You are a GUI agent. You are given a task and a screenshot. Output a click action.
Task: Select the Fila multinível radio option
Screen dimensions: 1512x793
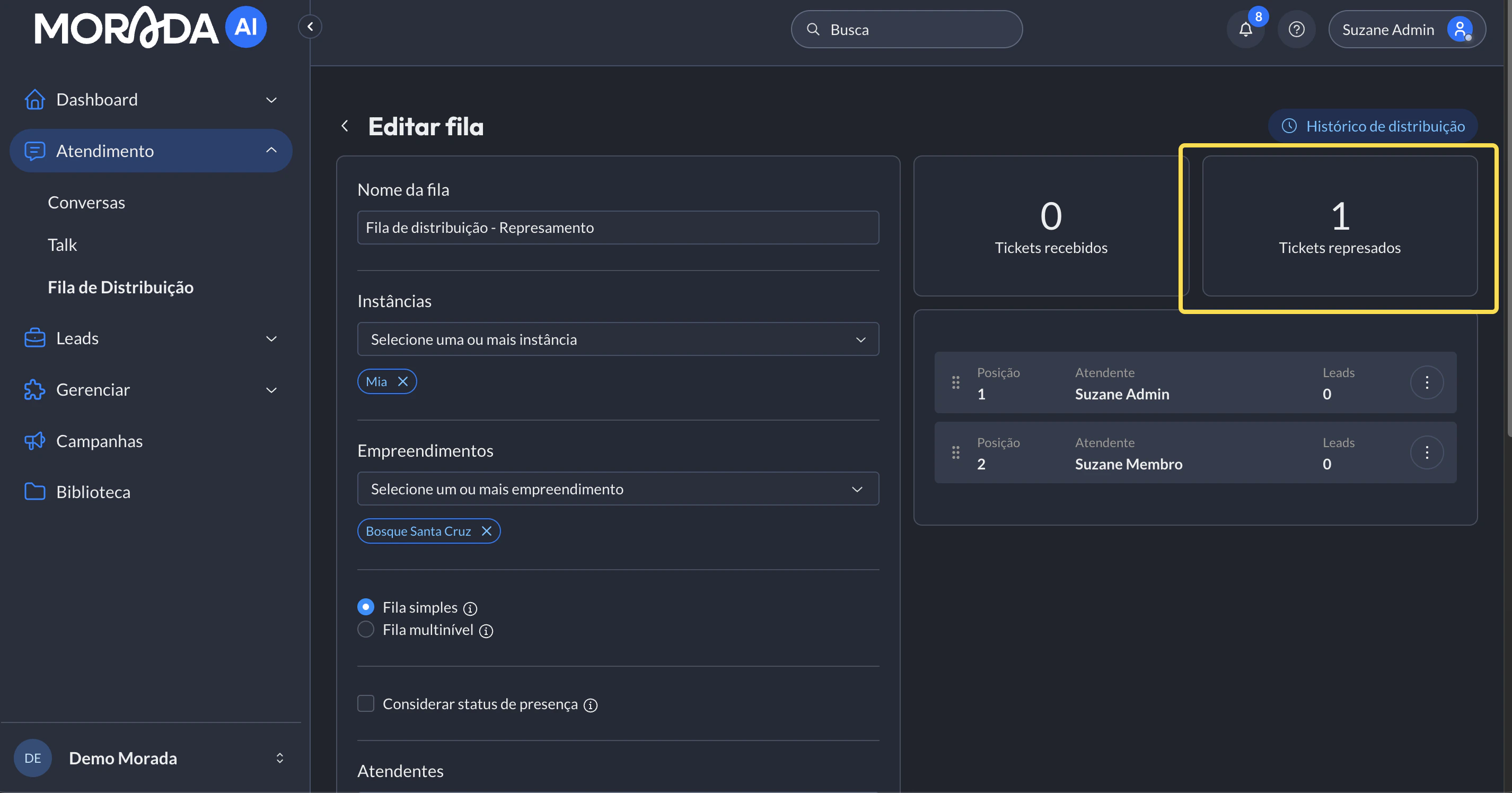pyautogui.click(x=366, y=630)
